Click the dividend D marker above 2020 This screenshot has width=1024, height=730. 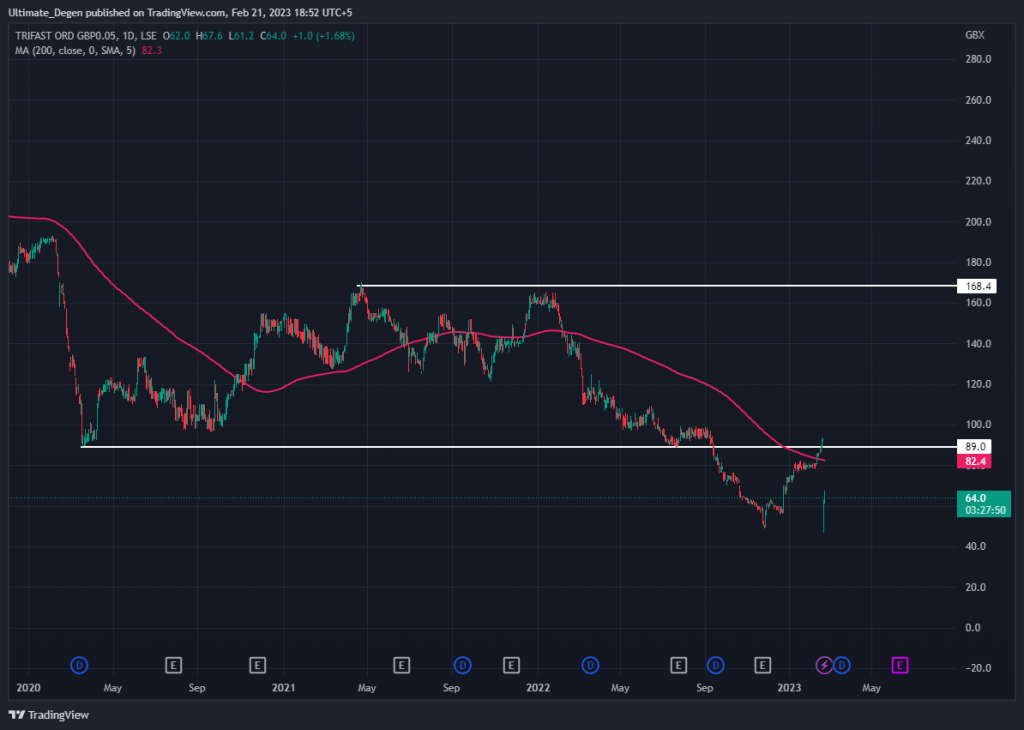coord(80,664)
